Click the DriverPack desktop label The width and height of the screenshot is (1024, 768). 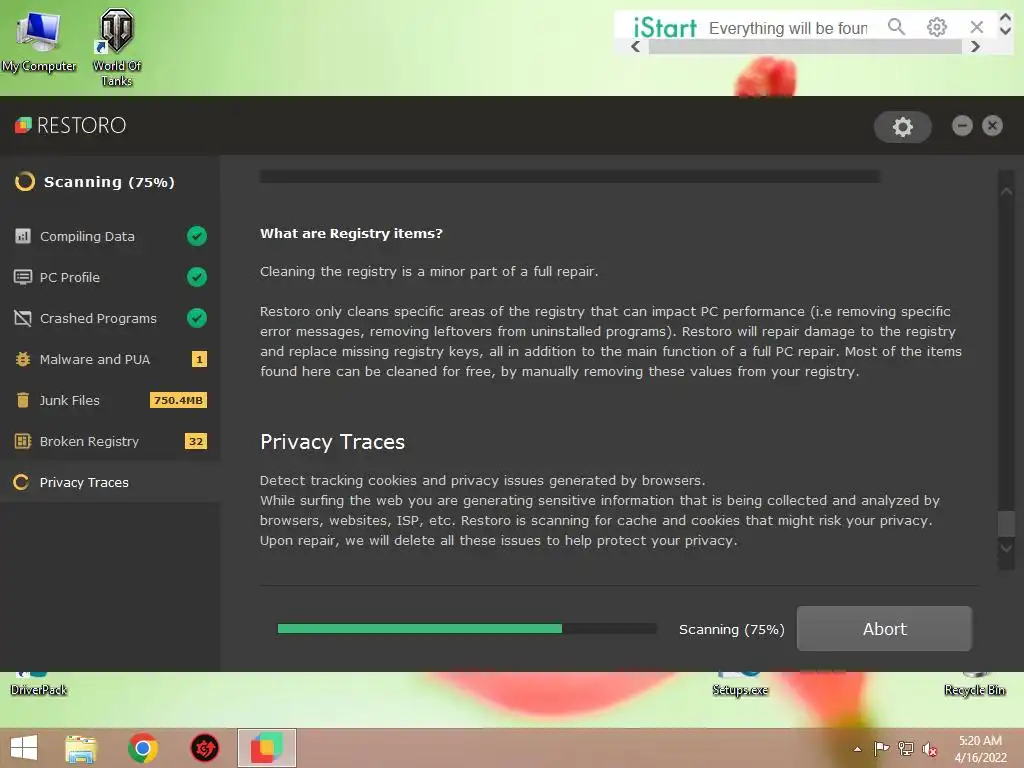tap(39, 690)
